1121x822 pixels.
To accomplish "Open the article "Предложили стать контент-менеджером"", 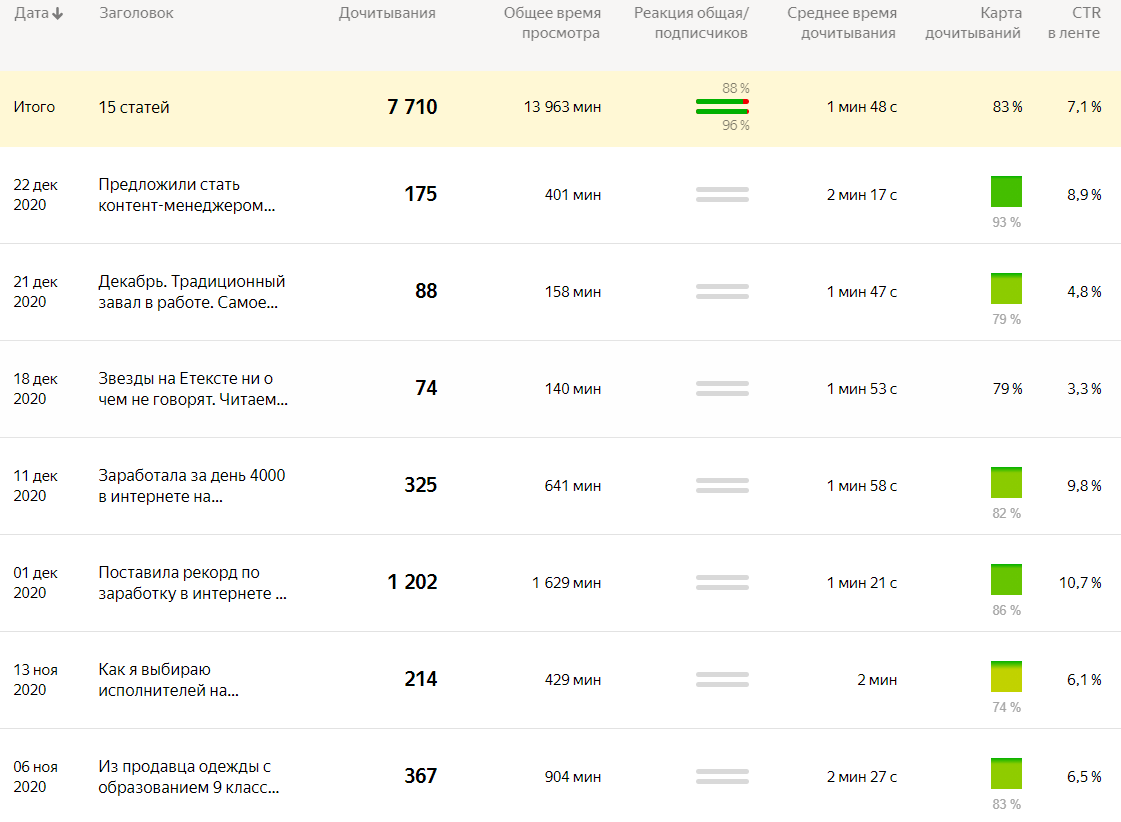I will (186, 195).
